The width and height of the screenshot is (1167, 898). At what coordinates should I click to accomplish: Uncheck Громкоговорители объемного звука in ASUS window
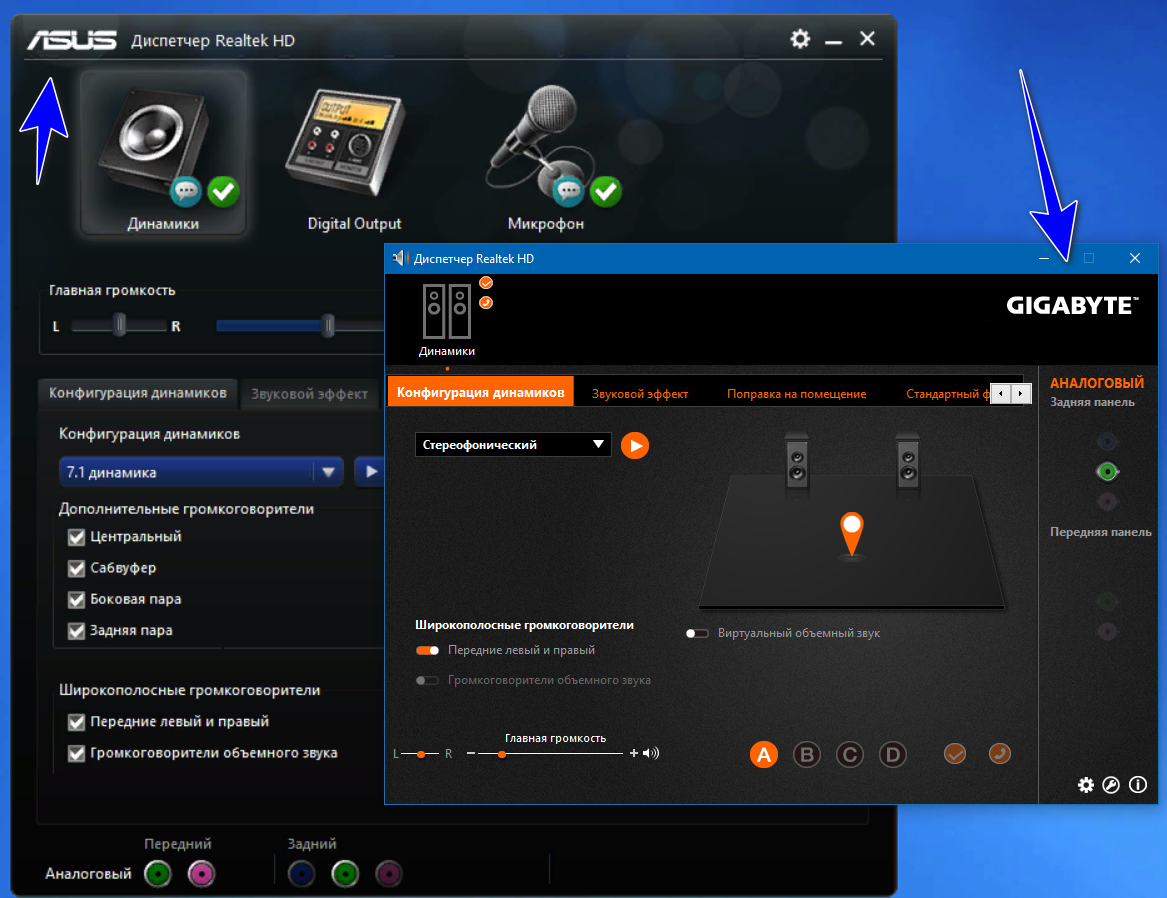[76, 753]
